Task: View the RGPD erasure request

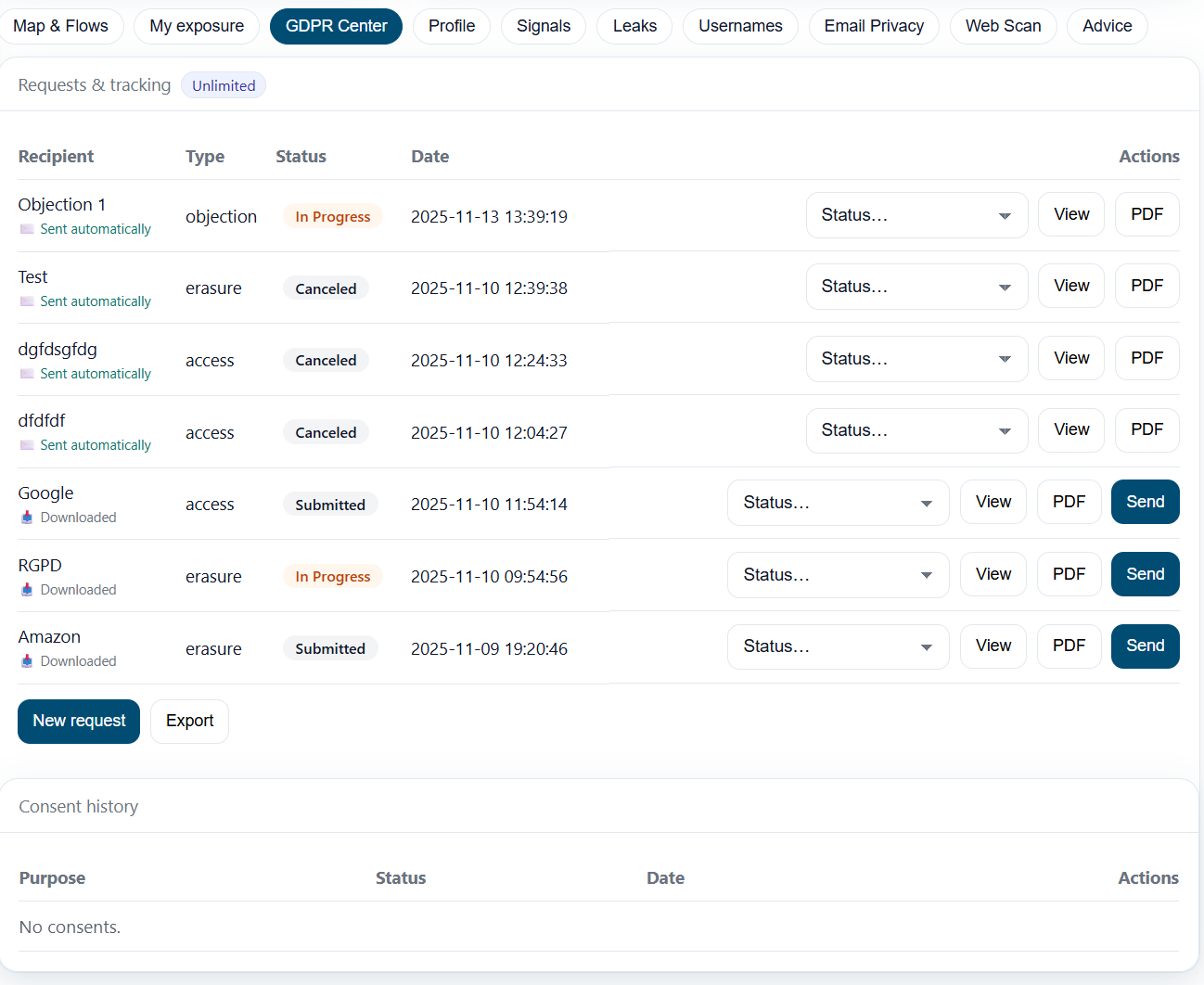Action: pos(993,574)
